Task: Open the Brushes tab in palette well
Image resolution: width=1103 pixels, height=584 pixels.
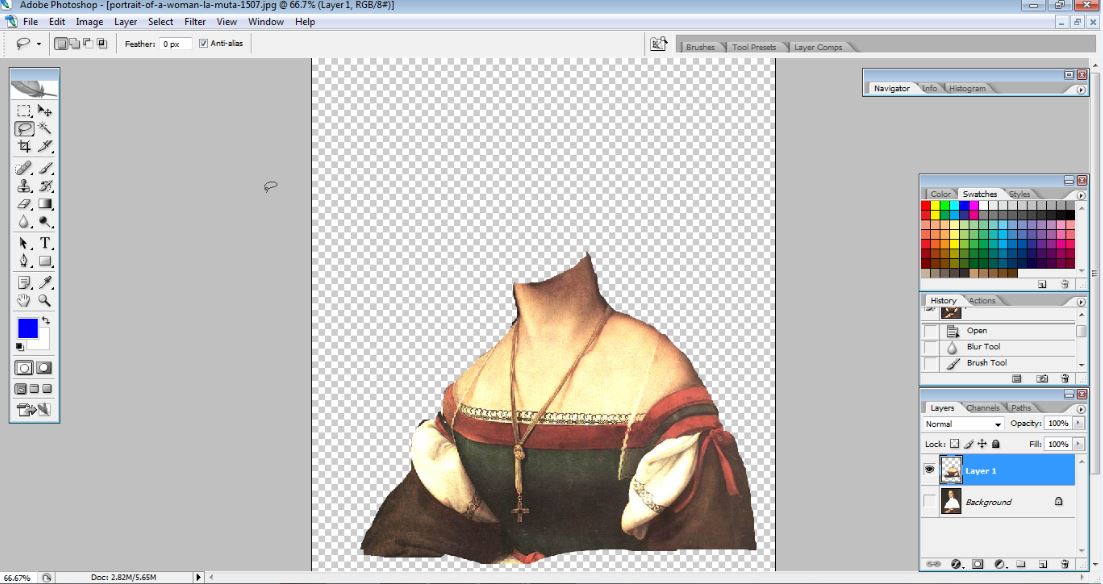Action: (x=700, y=47)
